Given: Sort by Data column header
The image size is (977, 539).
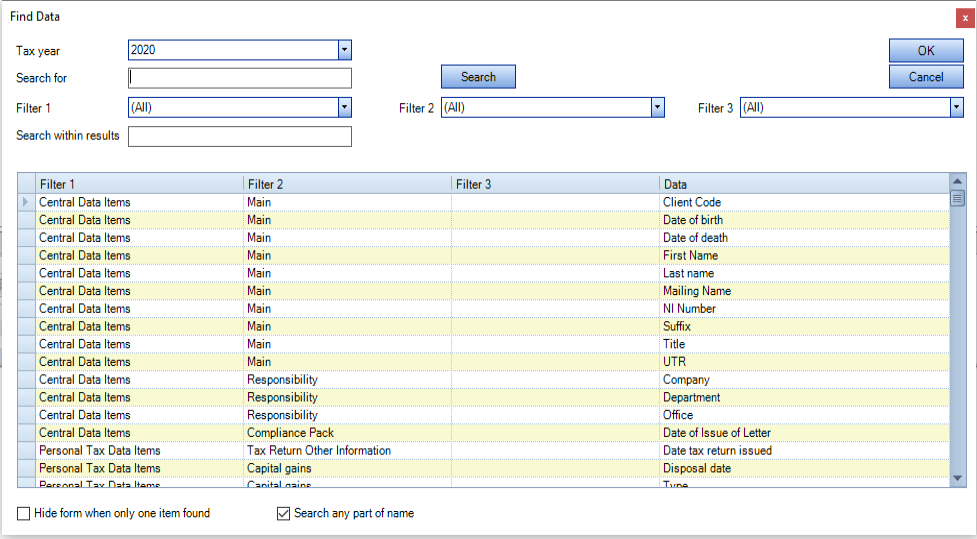Looking at the screenshot, I should 804,184.
